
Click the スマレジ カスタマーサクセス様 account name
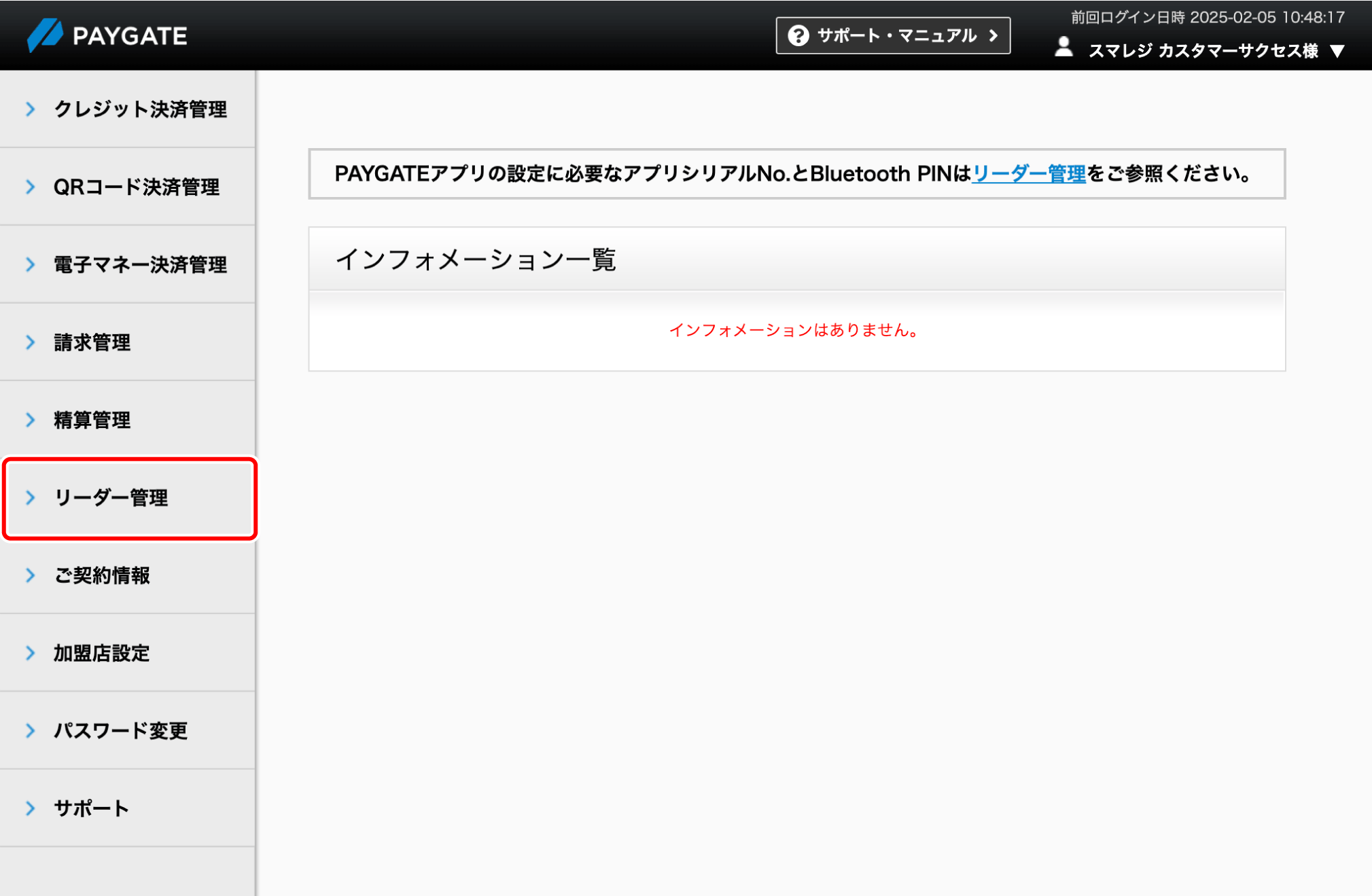click(x=1203, y=51)
